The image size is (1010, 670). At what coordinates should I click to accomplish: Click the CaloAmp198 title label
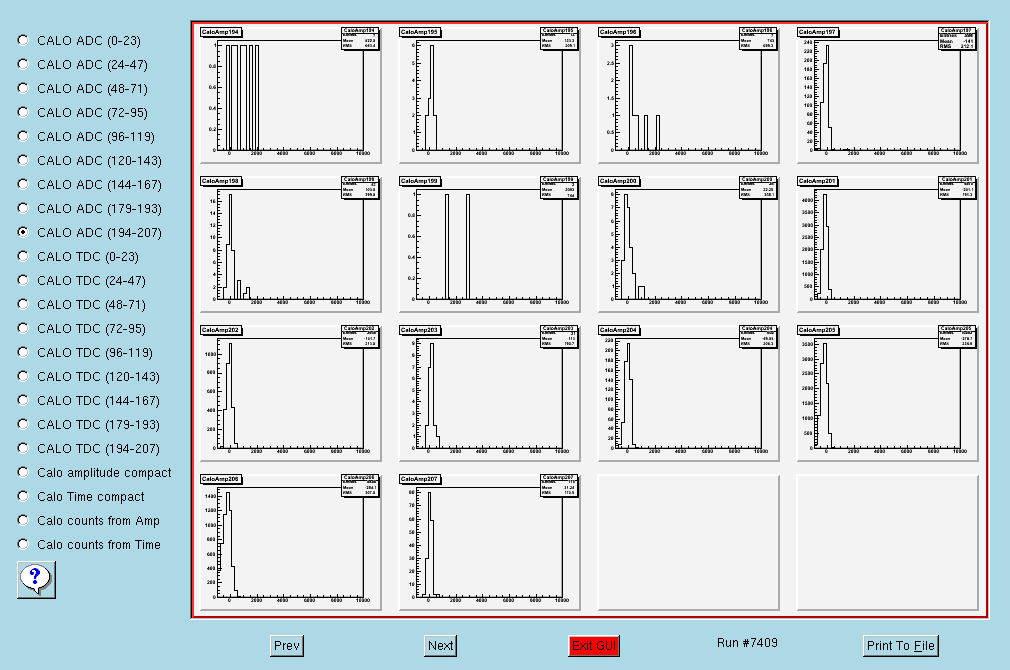coord(220,181)
